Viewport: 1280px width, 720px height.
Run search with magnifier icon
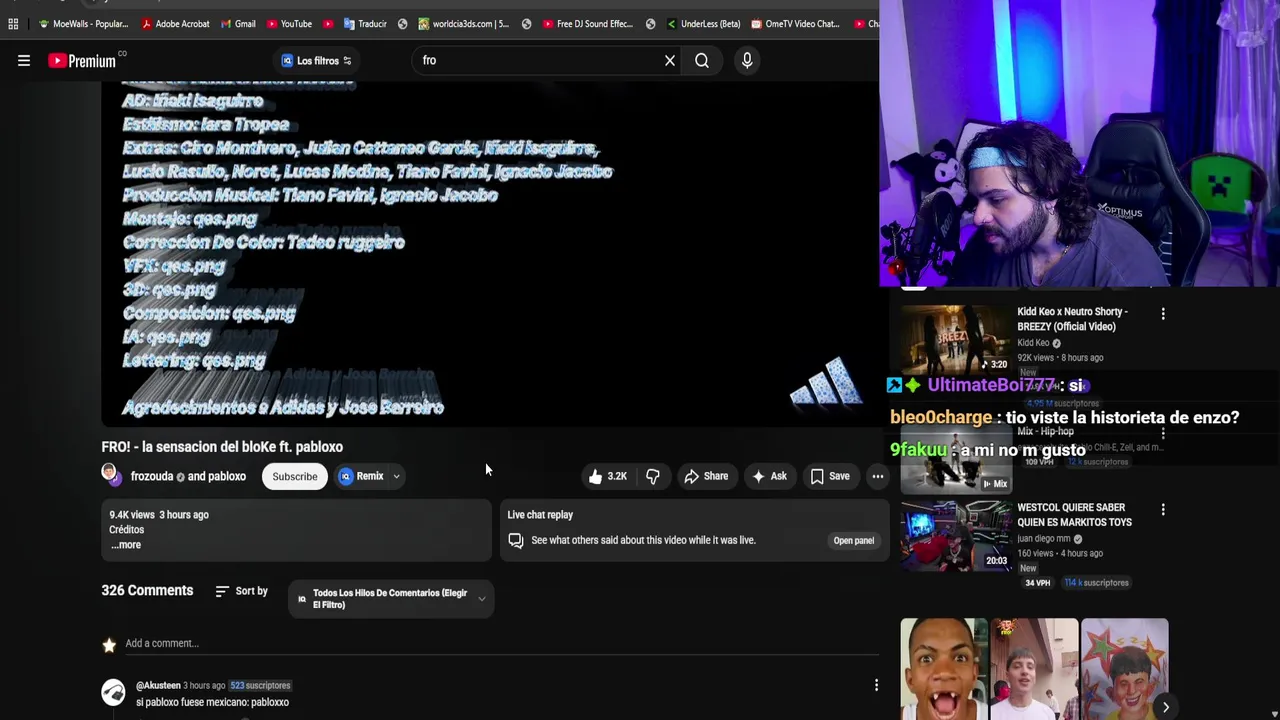coord(702,61)
